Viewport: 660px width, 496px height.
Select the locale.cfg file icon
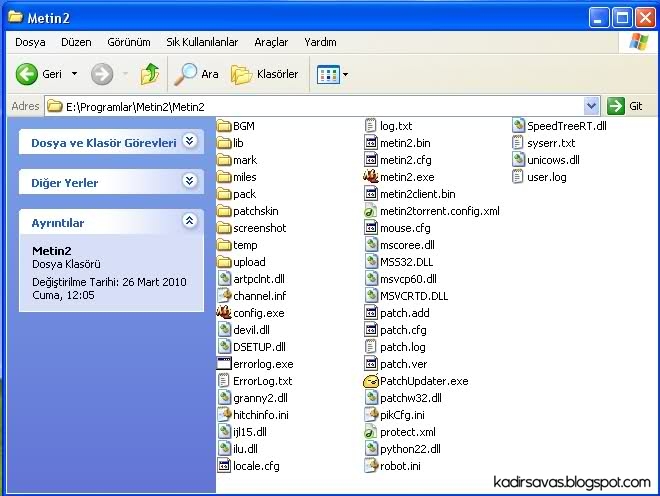point(224,466)
